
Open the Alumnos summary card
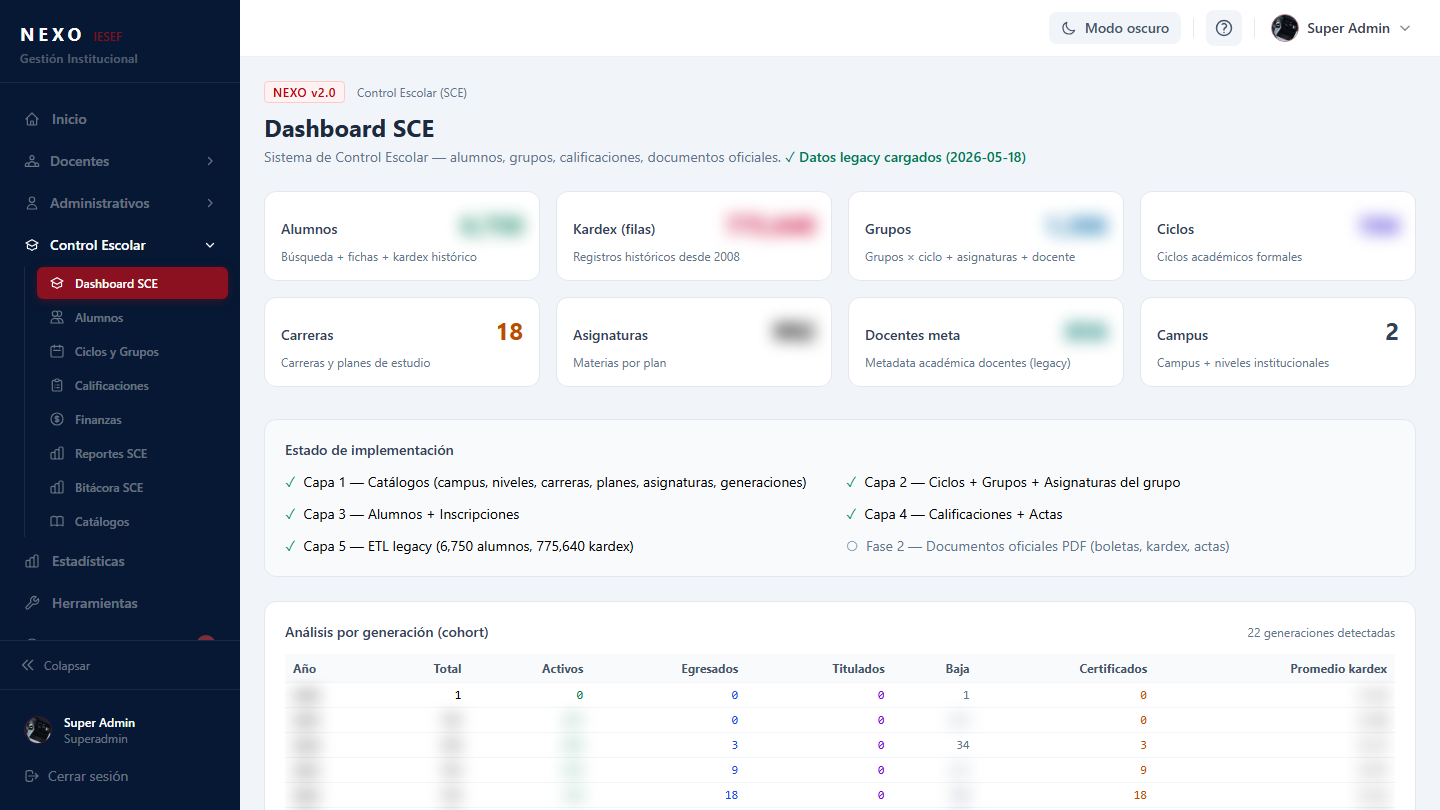[402, 236]
